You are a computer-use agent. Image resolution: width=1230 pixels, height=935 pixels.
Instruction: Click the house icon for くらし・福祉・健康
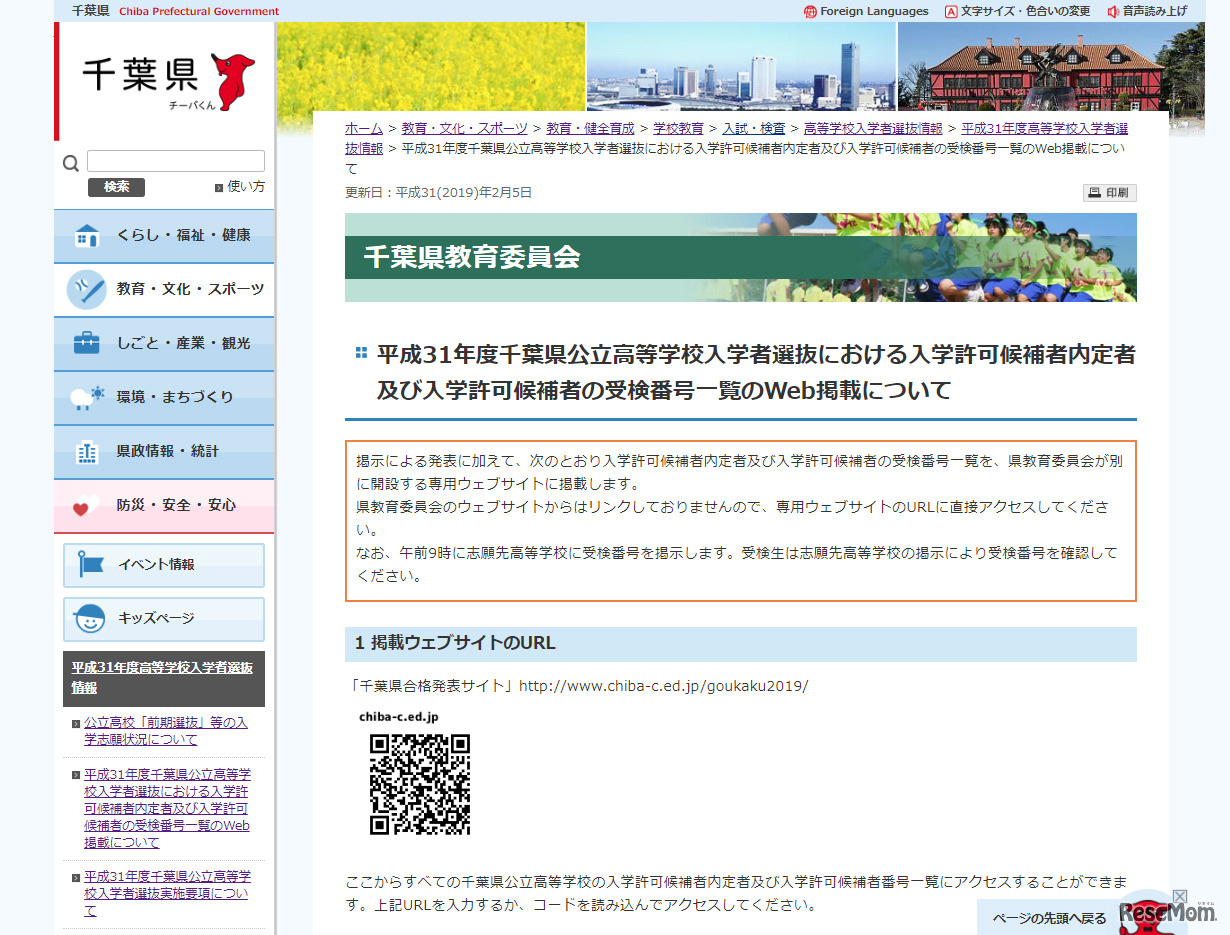(87, 236)
